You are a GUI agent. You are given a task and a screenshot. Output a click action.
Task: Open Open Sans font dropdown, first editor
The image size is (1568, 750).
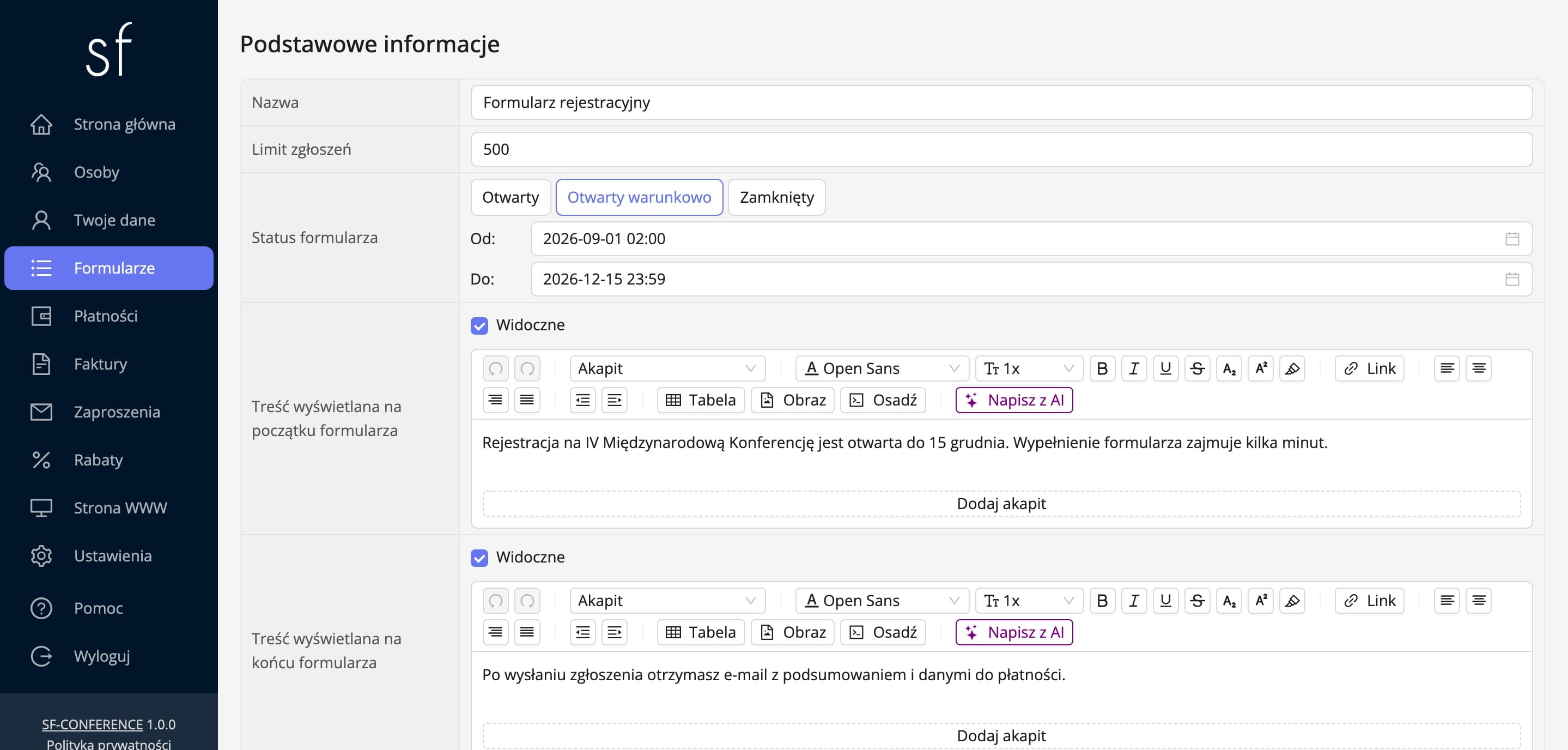pyautogui.click(x=882, y=368)
